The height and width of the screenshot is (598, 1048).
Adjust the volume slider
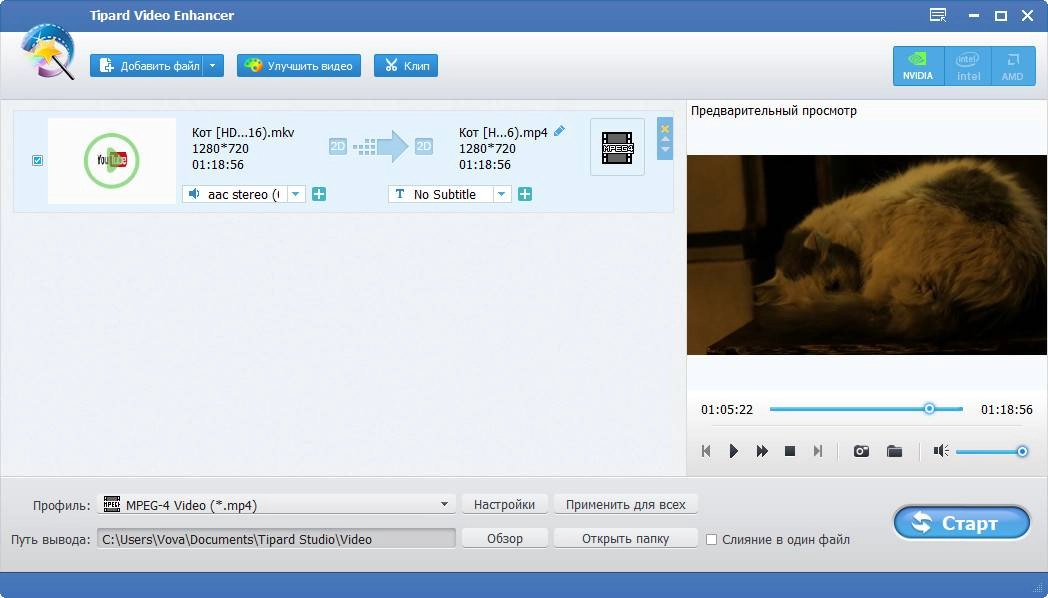click(992, 452)
